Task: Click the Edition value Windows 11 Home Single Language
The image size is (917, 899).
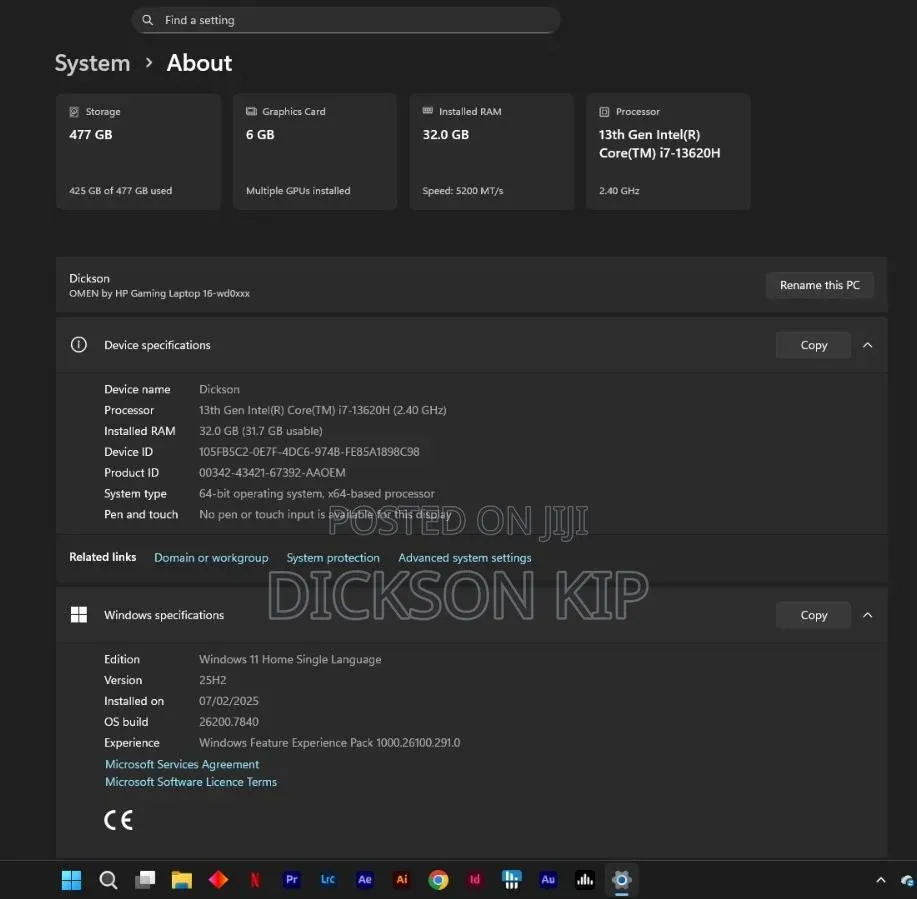Action: (x=290, y=659)
